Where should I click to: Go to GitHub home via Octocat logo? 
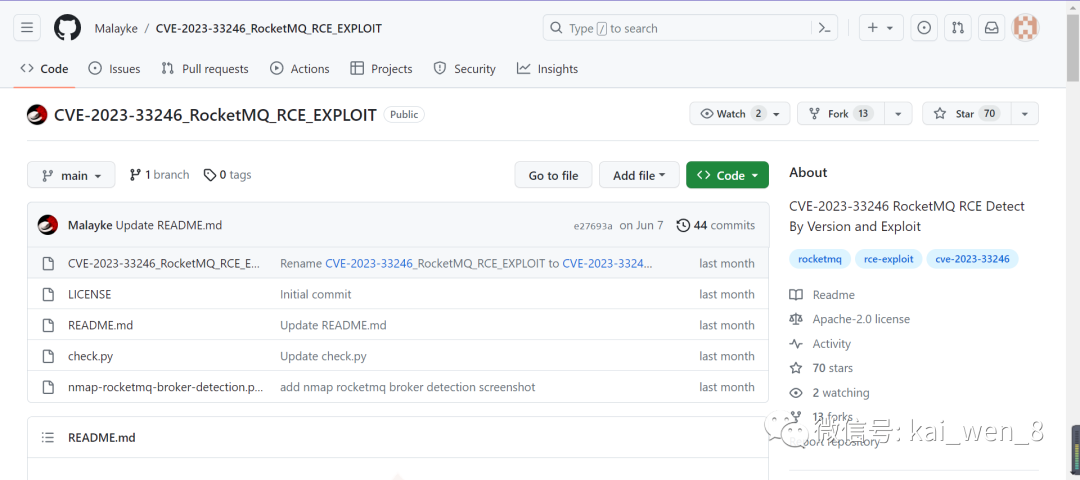(68, 28)
